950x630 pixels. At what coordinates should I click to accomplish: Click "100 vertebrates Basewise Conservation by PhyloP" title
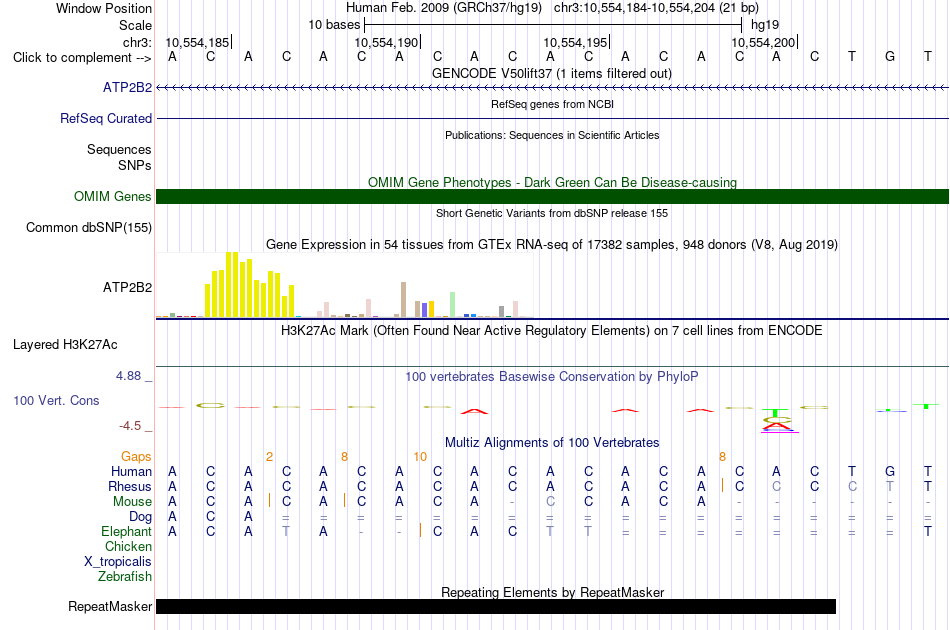[x=552, y=377]
